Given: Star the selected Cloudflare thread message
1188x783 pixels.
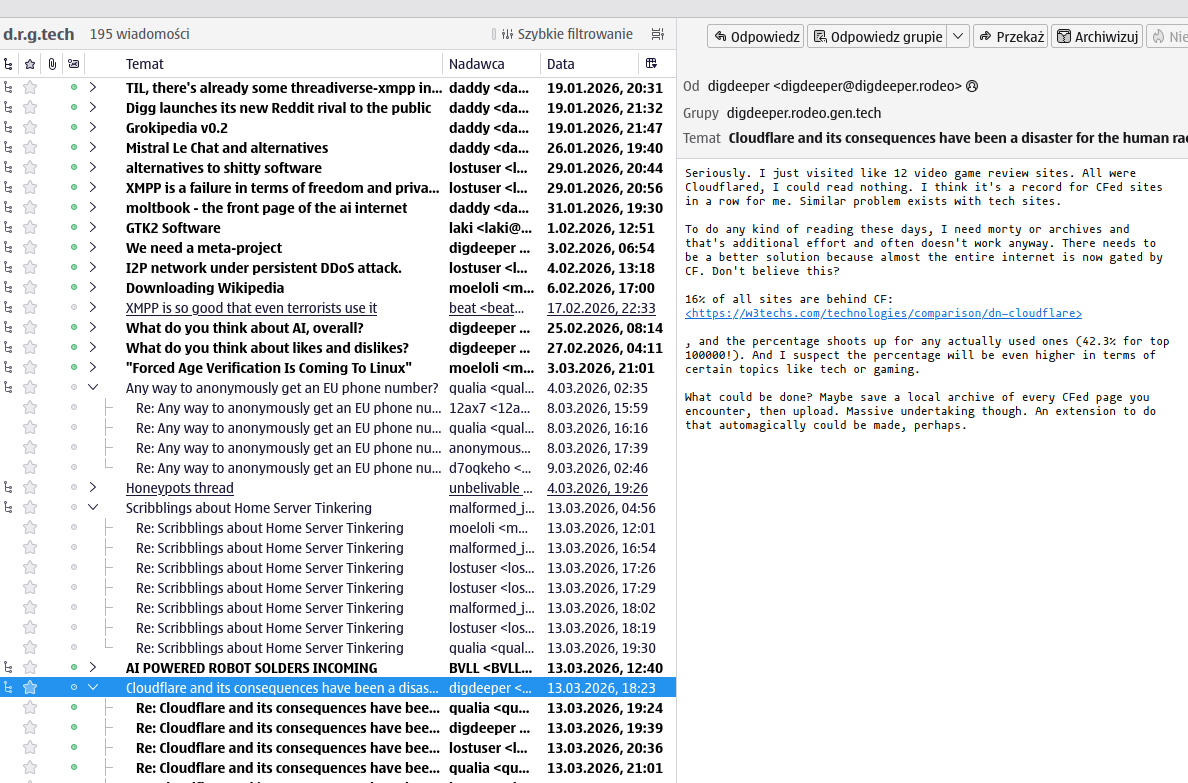Looking at the screenshot, I should click(30, 687).
